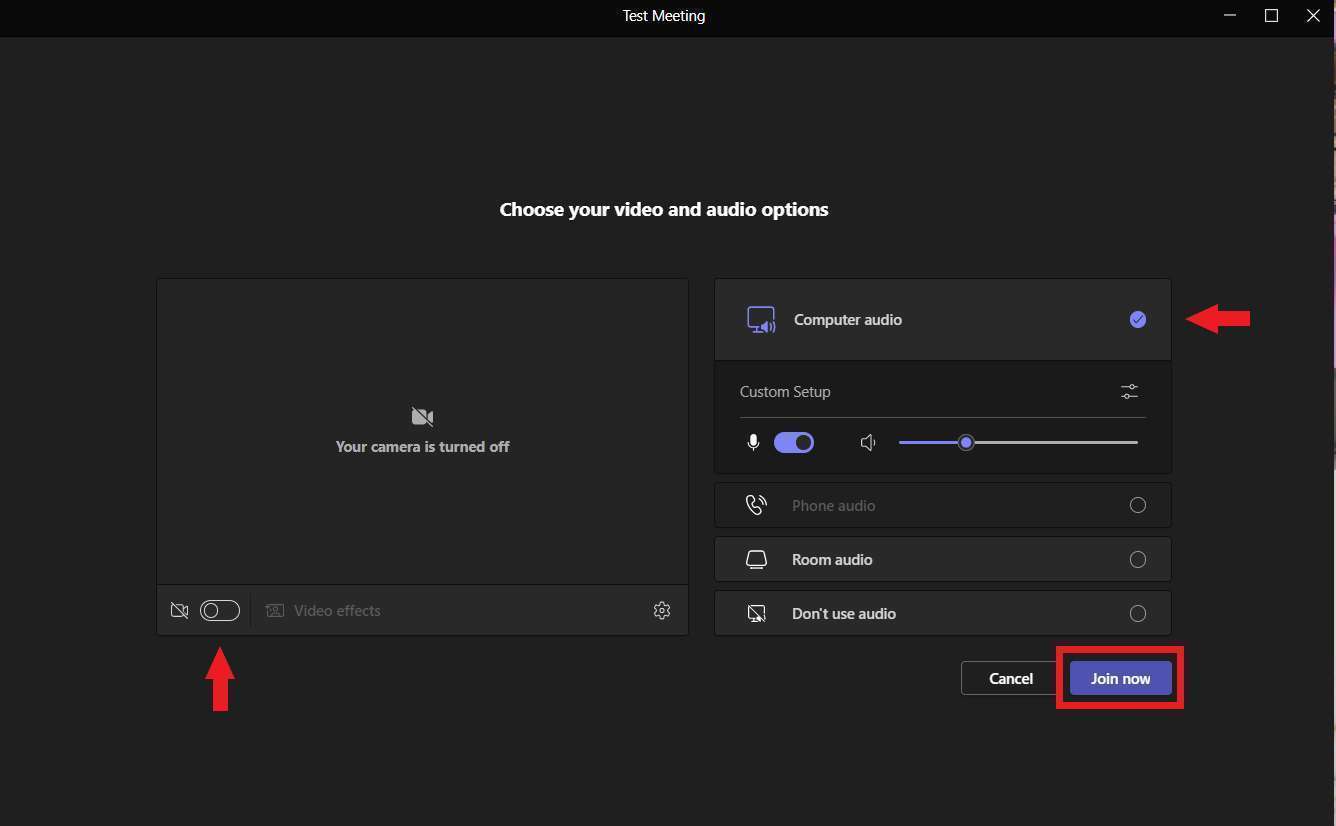Image resolution: width=1336 pixels, height=826 pixels.
Task: Select the Computer audio checkmark option
Action: click(1138, 320)
